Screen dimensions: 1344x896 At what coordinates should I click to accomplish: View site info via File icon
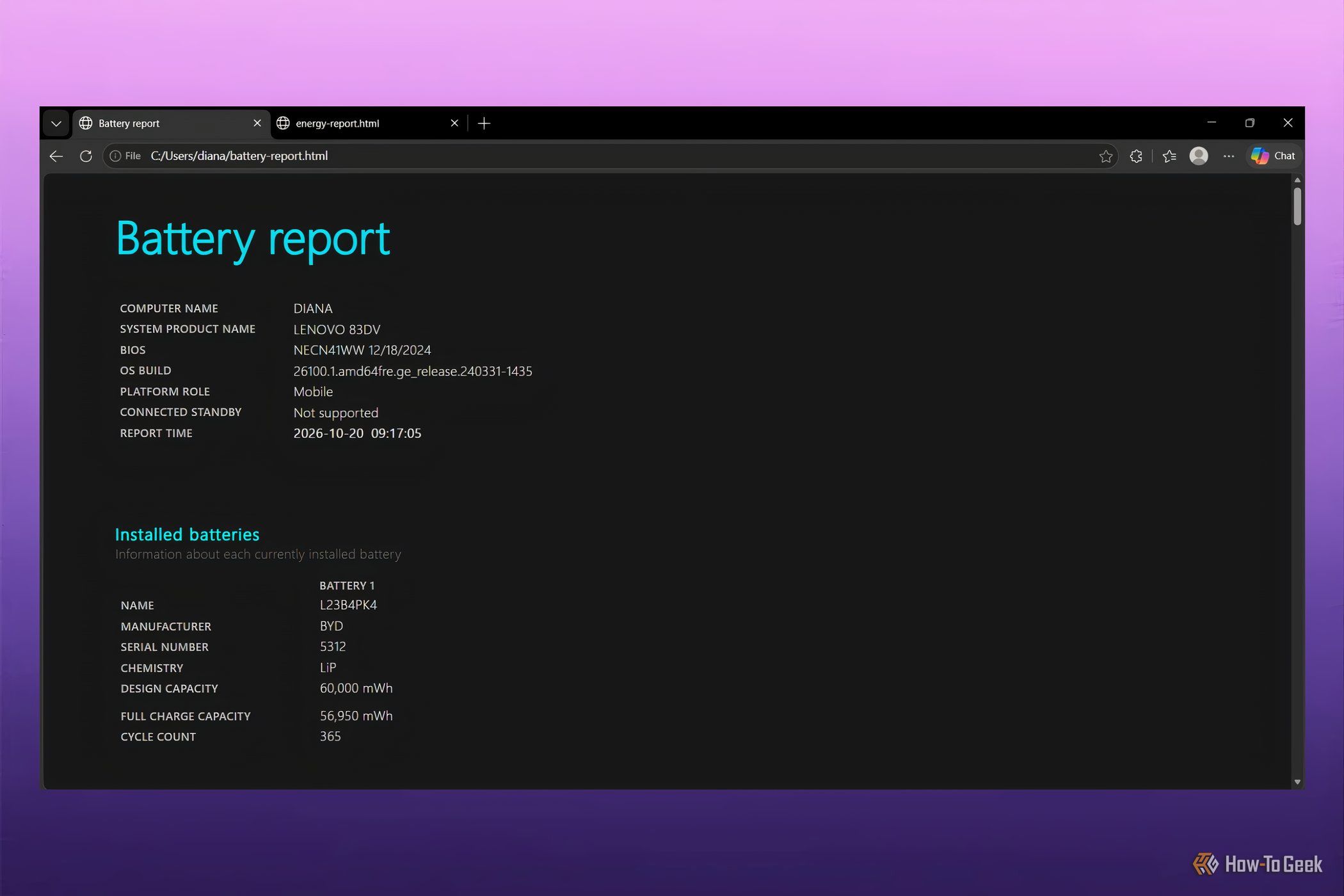(x=125, y=156)
